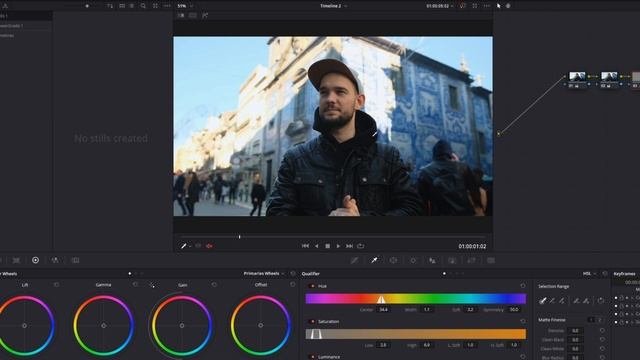The image size is (640, 360).
Task: Toggle the Saturation qualifier on or off
Action: 312,322
